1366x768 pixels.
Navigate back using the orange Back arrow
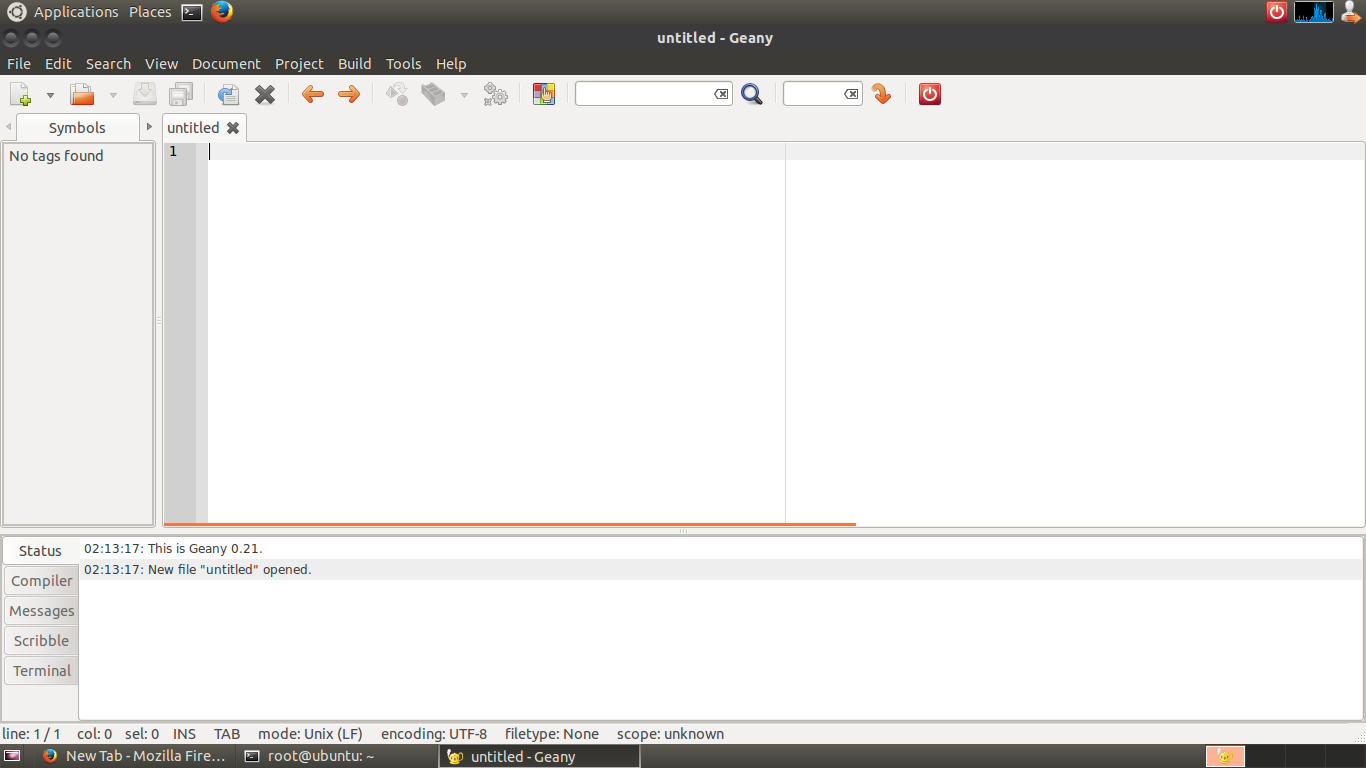(312, 93)
